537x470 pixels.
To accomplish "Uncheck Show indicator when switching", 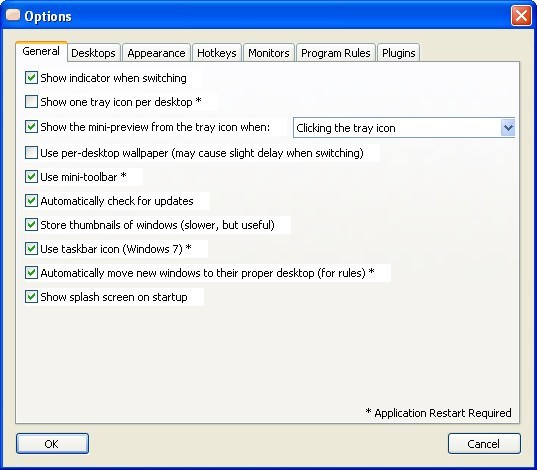I will 31,78.
